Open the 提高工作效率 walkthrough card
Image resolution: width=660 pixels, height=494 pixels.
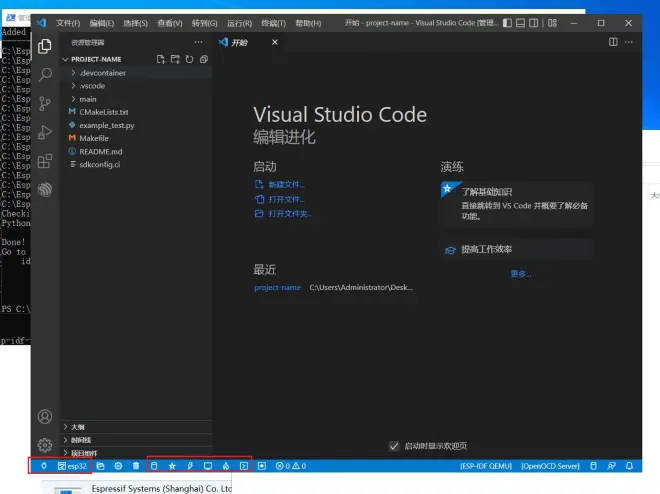(516, 250)
